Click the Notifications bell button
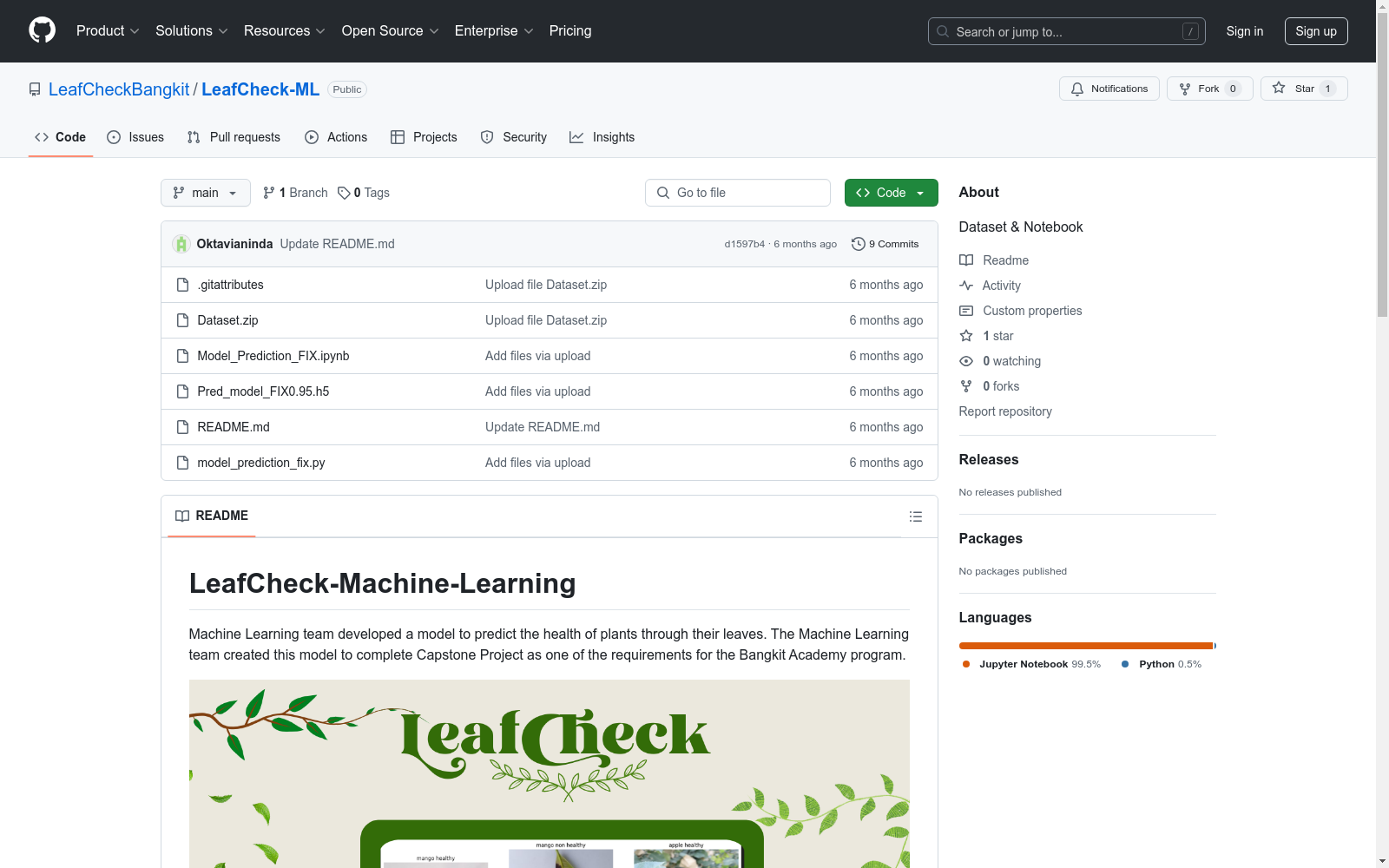 tap(1109, 89)
